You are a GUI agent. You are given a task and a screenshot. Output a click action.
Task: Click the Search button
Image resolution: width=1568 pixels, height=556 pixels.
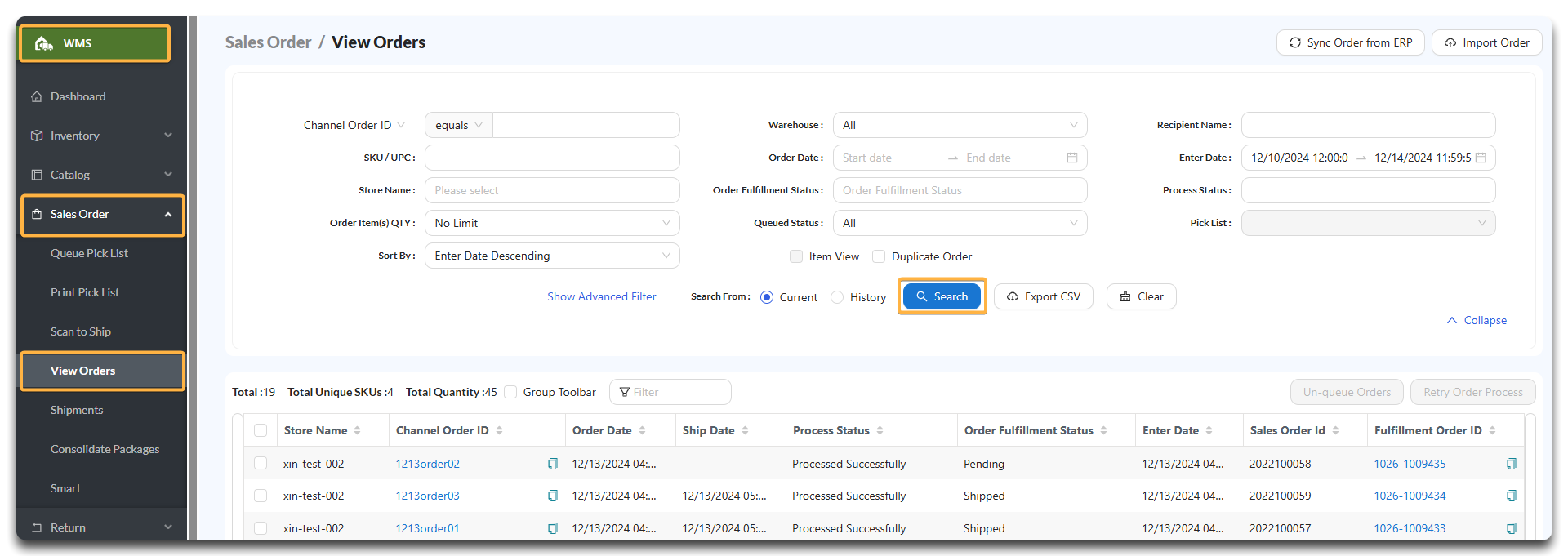pyautogui.click(x=942, y=296)
